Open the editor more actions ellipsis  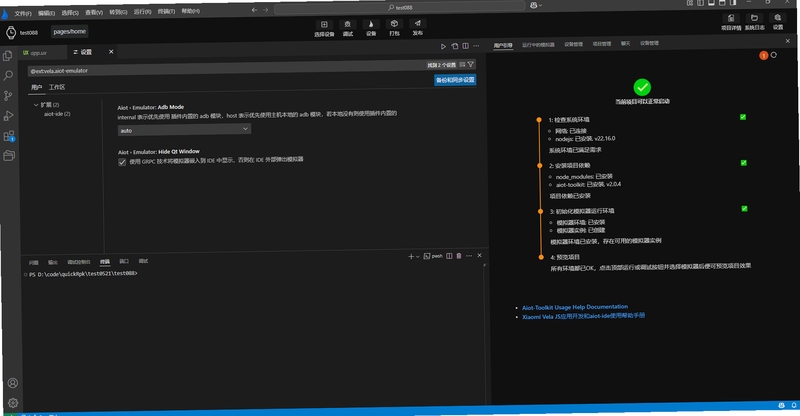coord(476,46)
